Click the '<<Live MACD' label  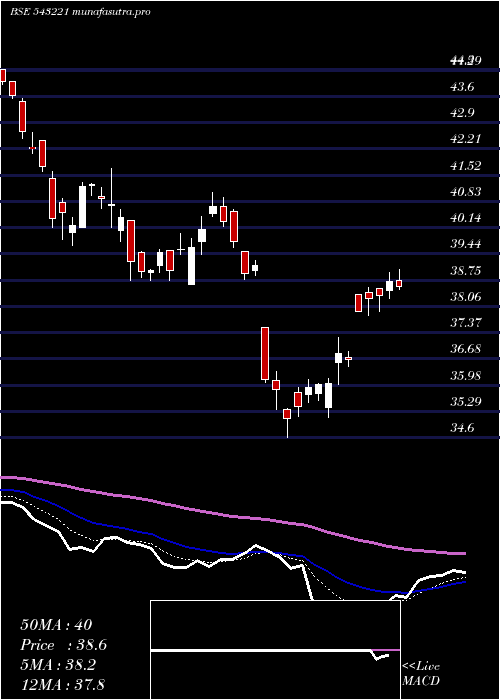[421, 674]
